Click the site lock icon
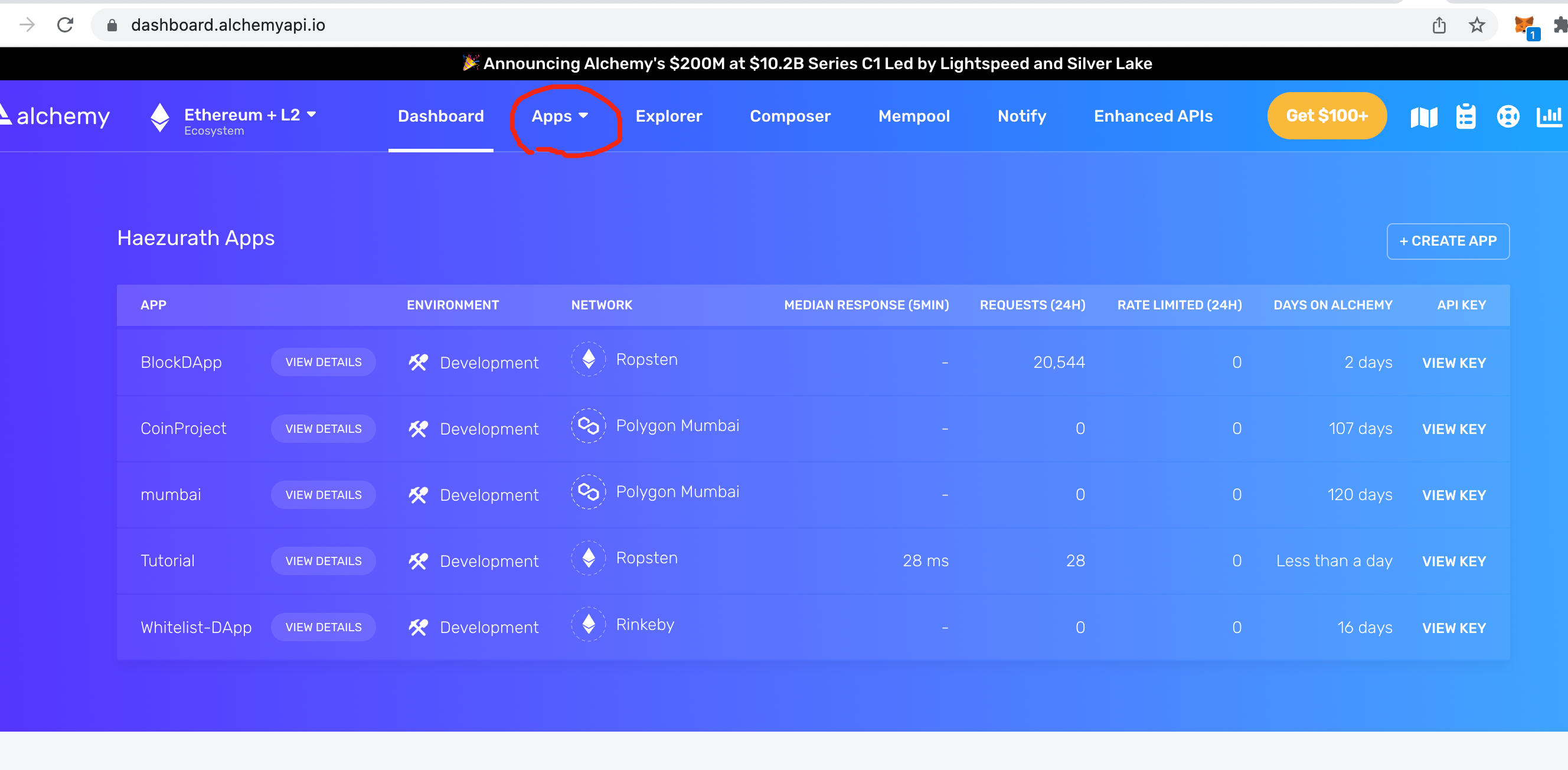The height and width of the screenshot is (770, 1568). [x=112, y=25]
